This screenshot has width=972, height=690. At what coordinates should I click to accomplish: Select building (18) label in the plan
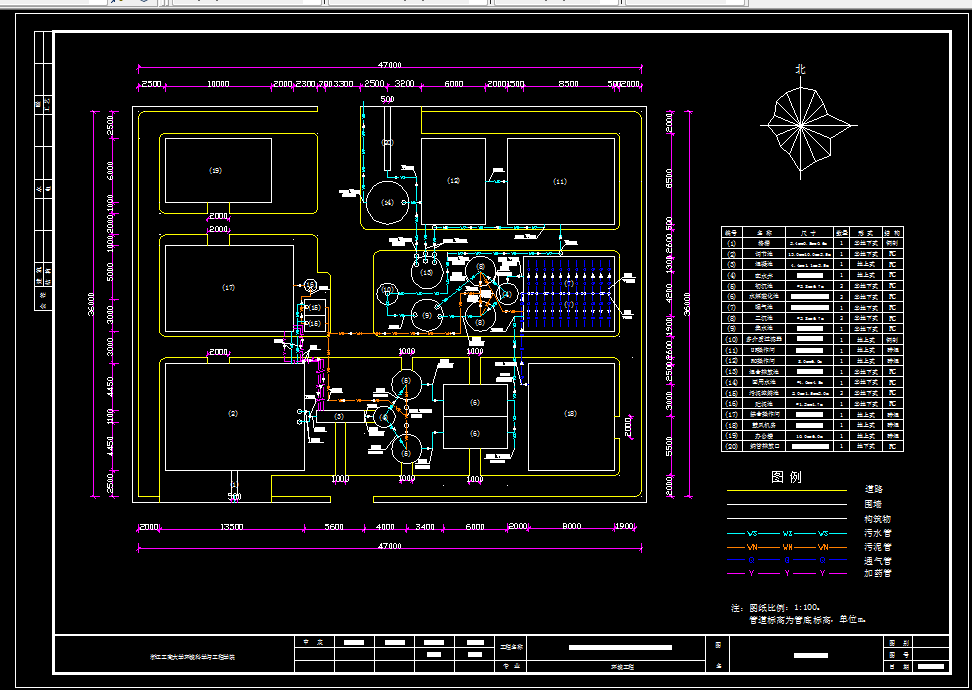[x=570, y=413]
